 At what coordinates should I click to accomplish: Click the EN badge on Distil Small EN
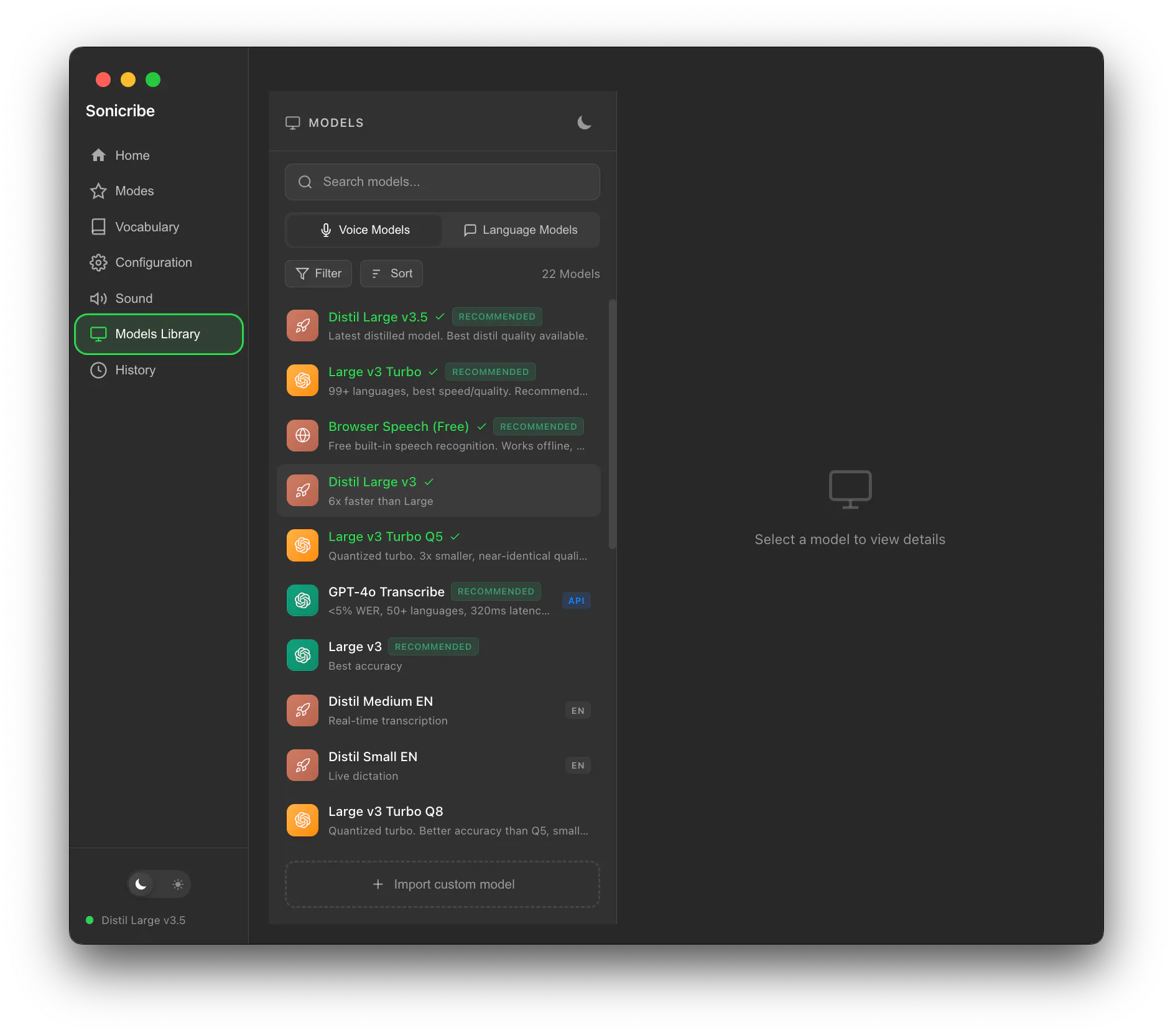pyautogui.click(x=578, y=765)
